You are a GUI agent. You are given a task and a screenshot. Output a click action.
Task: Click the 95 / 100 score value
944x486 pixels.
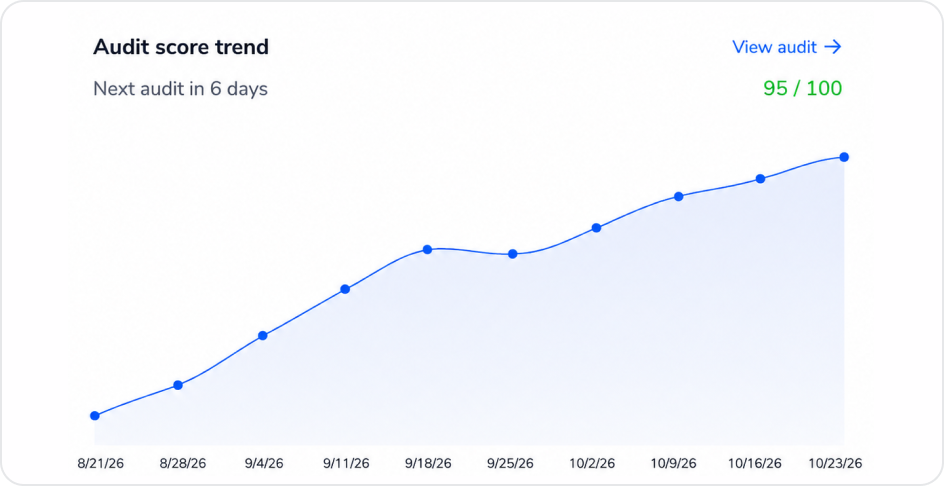[x=803, y=88]
